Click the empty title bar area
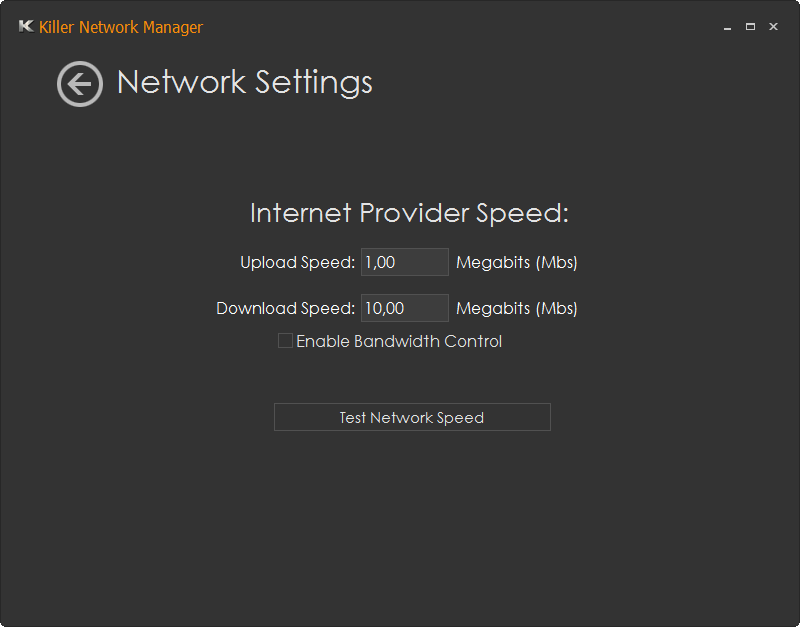Viewport: 800px width, 627px height. point(459,27)
